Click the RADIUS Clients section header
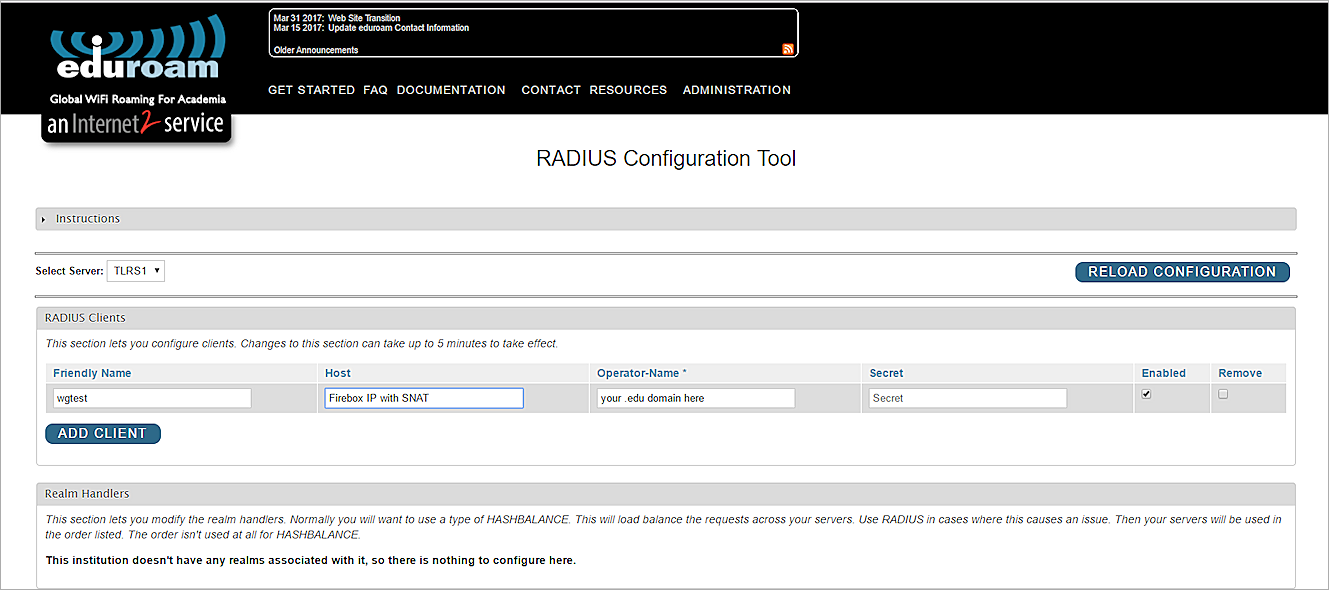The height and width of the screenshot is (590, 1329). [x=666, y=318]
